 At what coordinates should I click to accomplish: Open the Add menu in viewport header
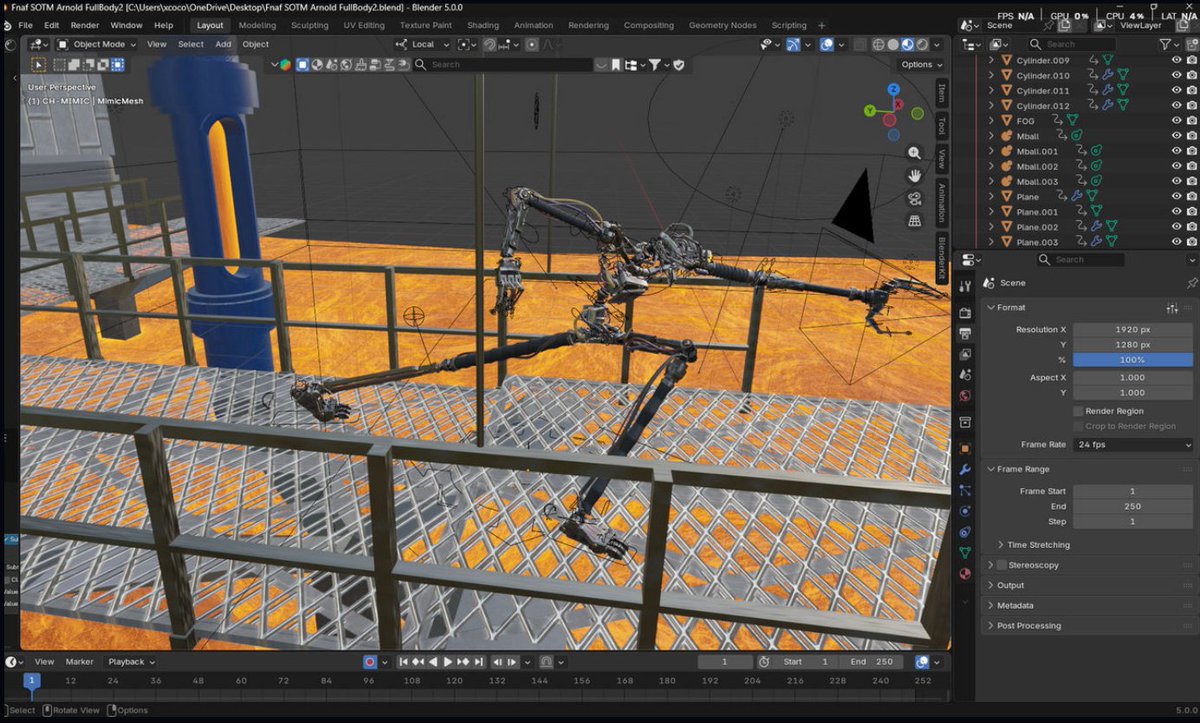[223, 44]
